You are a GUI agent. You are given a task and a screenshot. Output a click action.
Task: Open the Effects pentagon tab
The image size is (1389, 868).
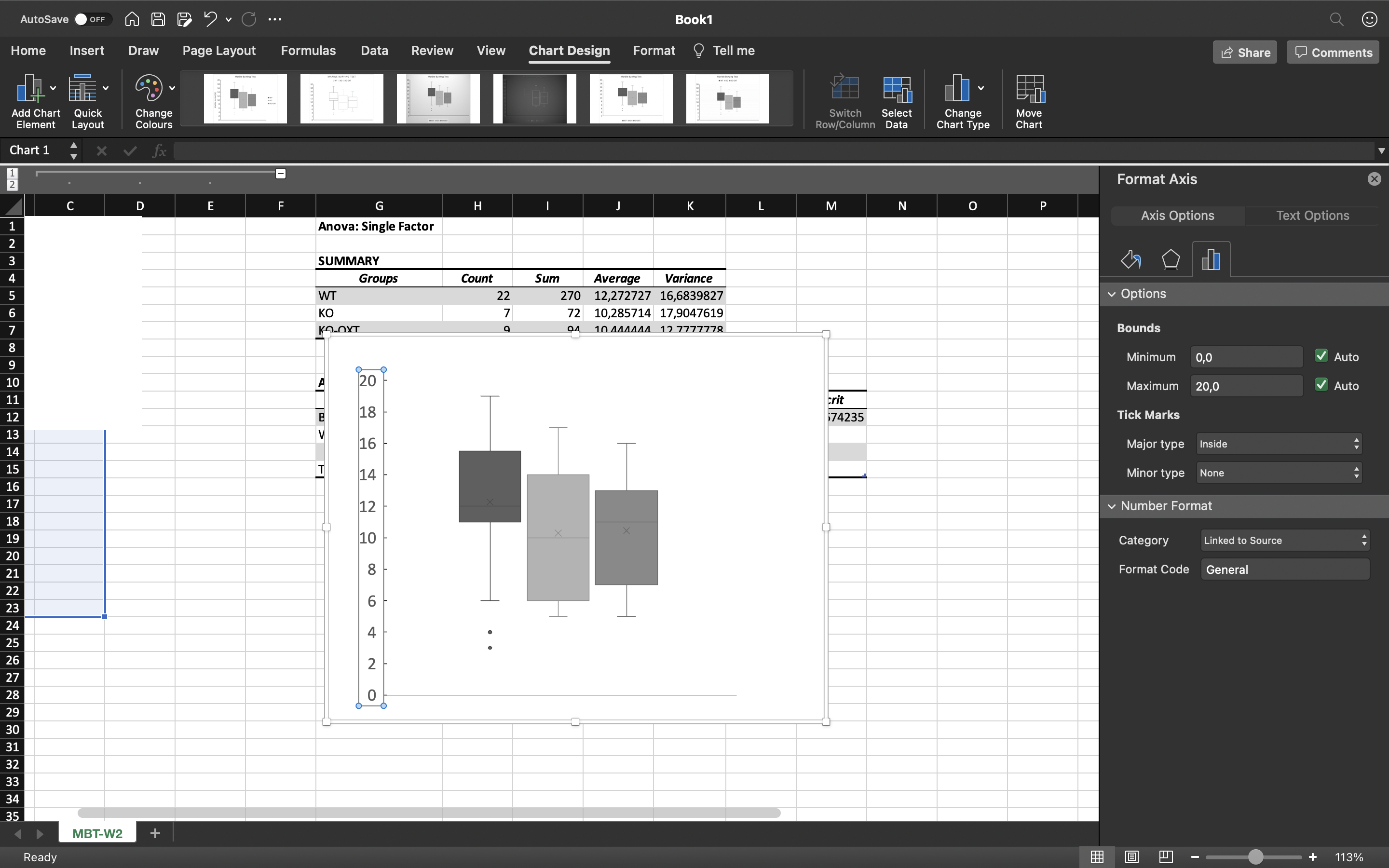pyautogui.click(x=1171, y=259)
